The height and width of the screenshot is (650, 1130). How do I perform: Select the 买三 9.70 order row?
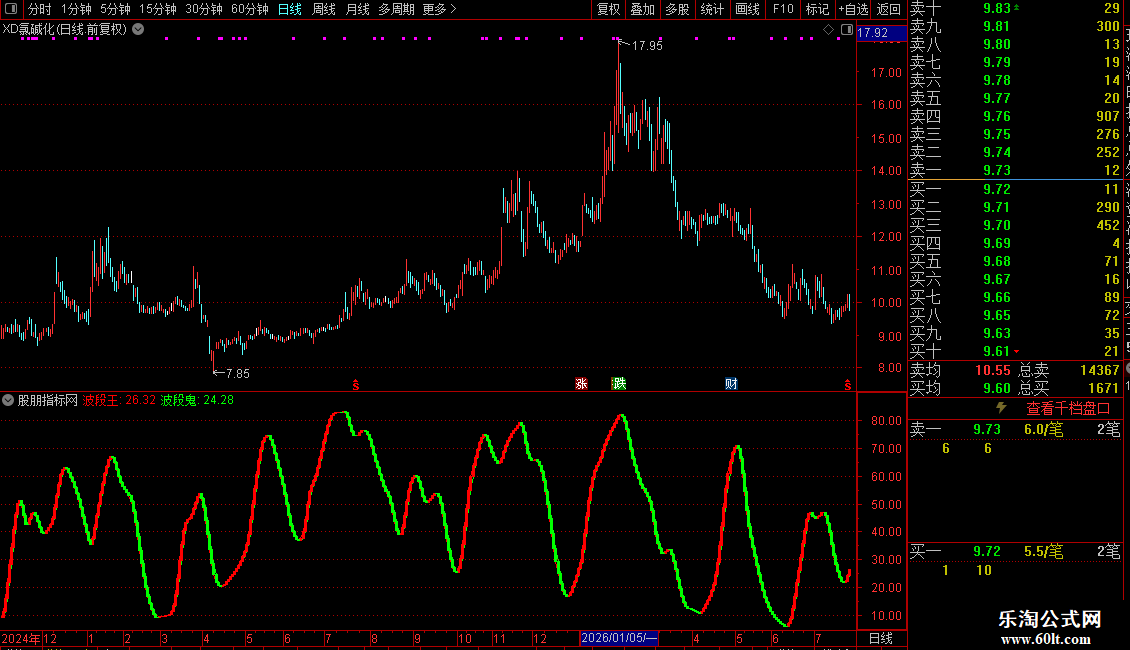[x=1015, y=225]
